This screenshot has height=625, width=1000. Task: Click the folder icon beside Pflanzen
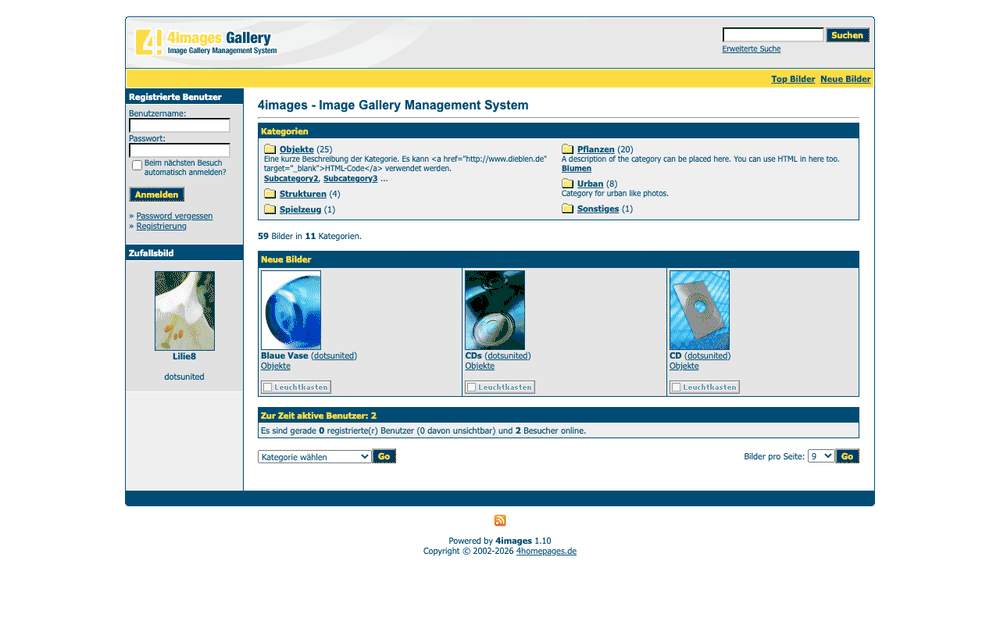568,149
